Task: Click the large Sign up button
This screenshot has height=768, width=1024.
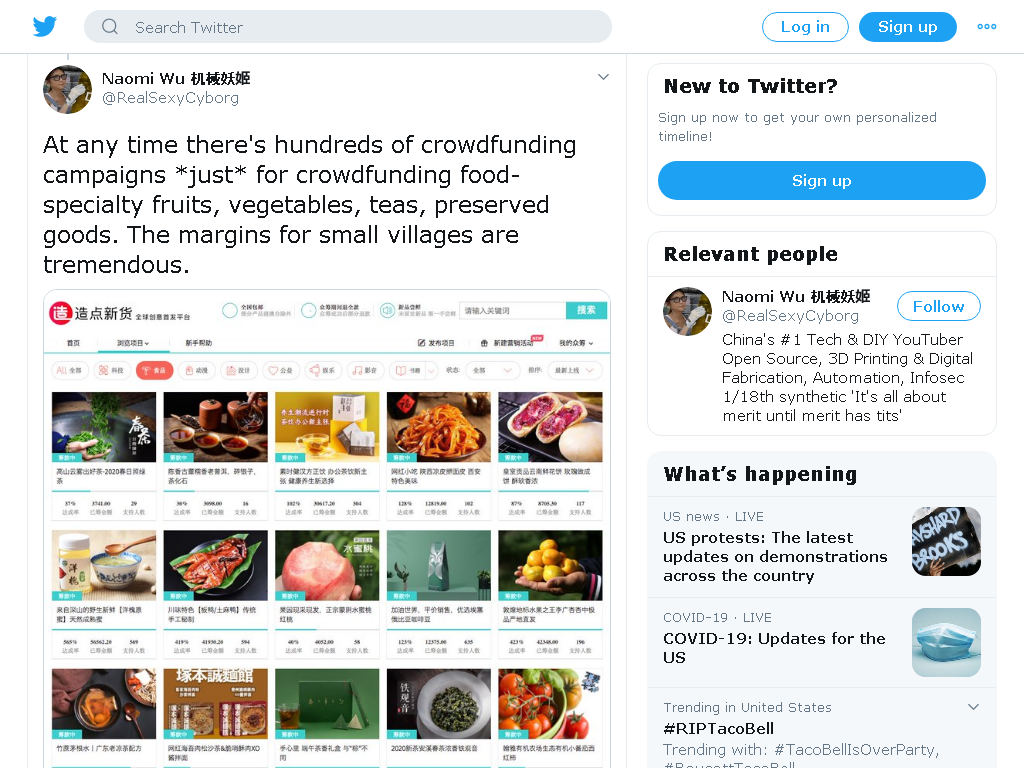Action: tap(822, 181)
